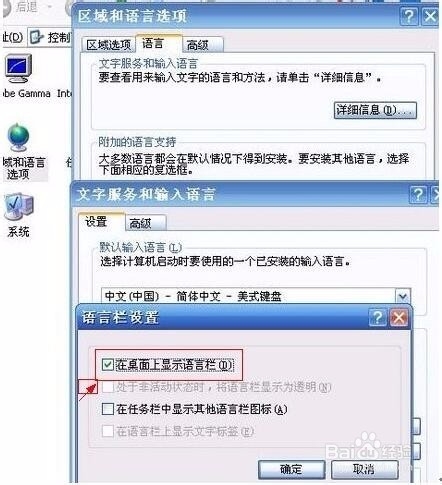Click help question mark in 语言栏设置 dialog
This screenshot has height=485, width=442.
[378, 317]
